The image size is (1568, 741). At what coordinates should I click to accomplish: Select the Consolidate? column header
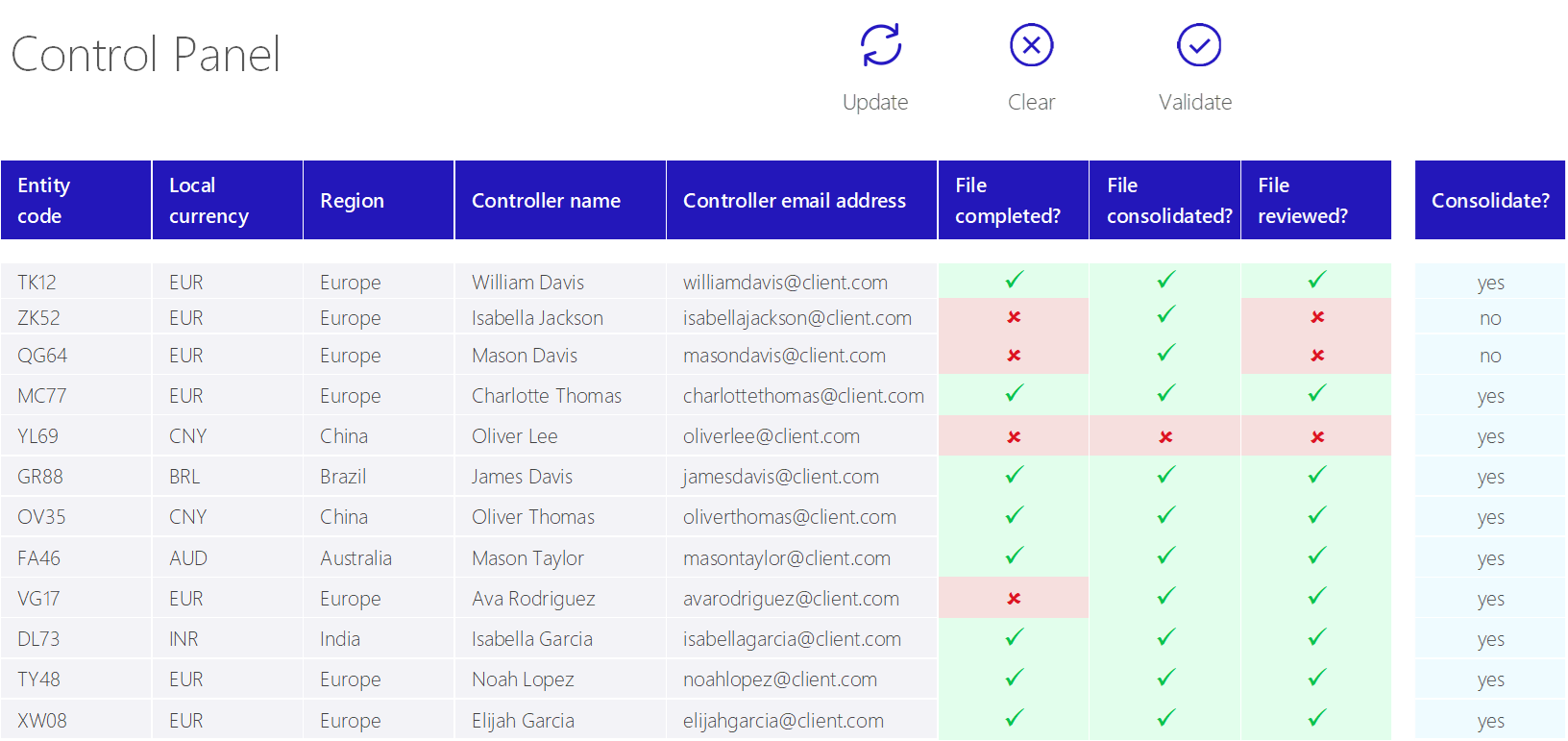tap(1490, 200)
